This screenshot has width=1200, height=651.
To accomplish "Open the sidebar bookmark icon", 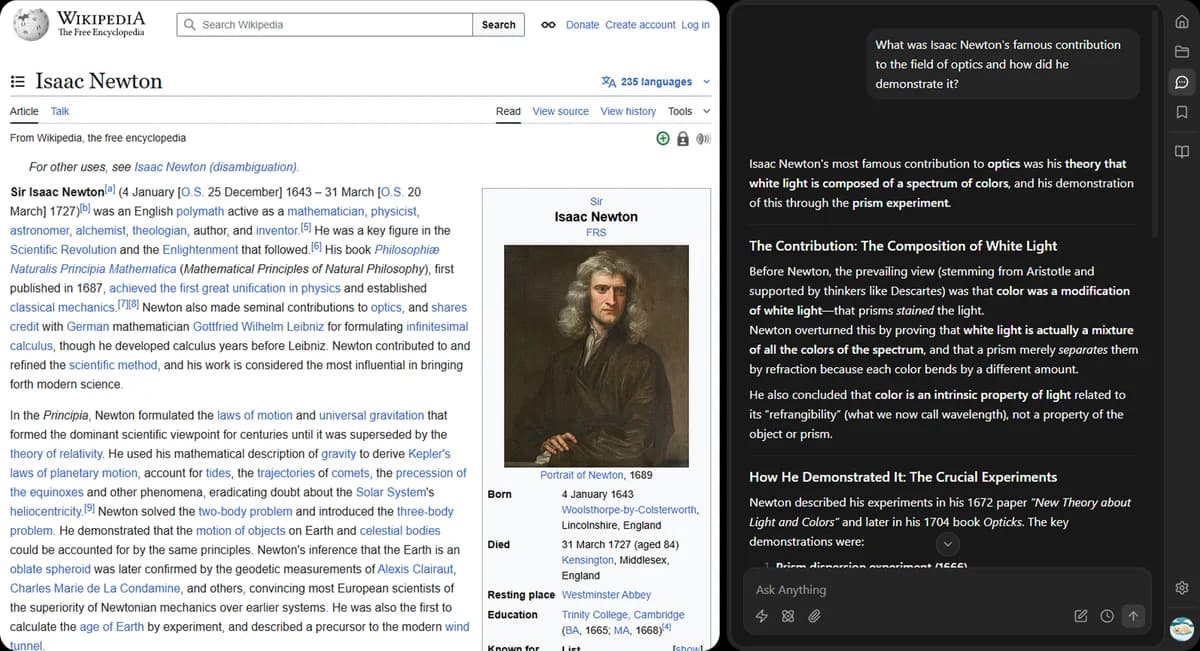I will coord(1181,112).
